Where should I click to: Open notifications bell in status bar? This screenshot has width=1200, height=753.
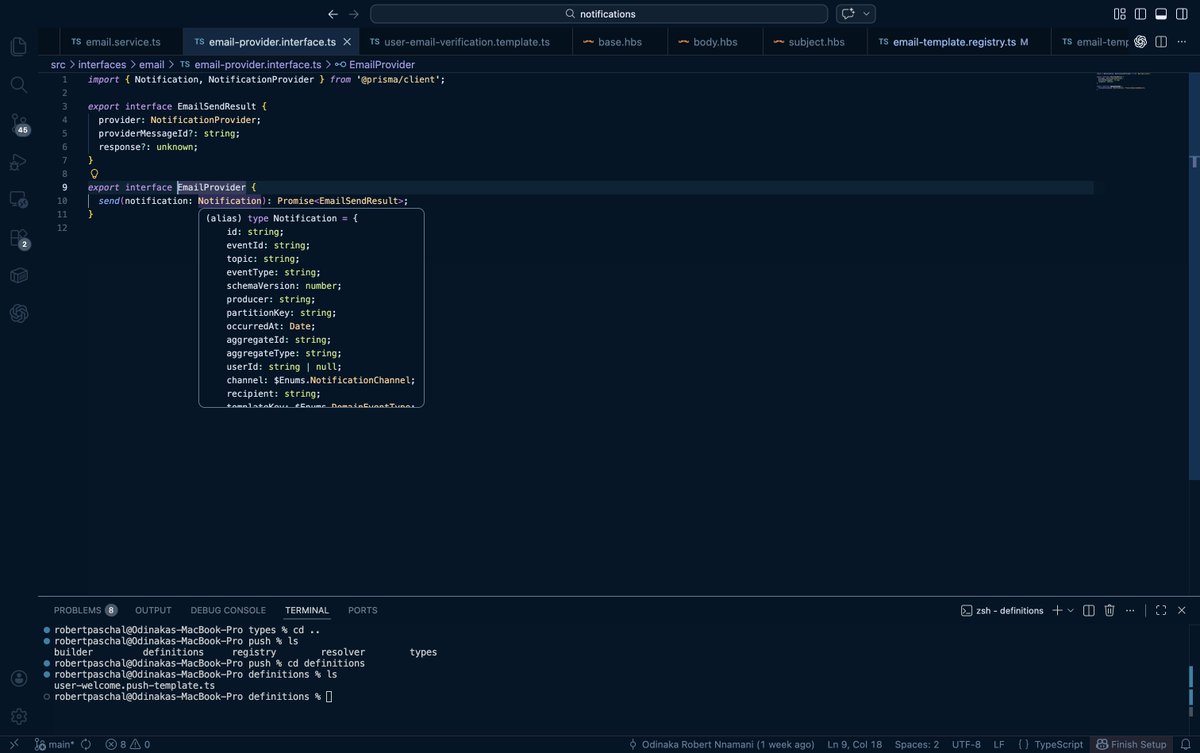(1184, 744)
